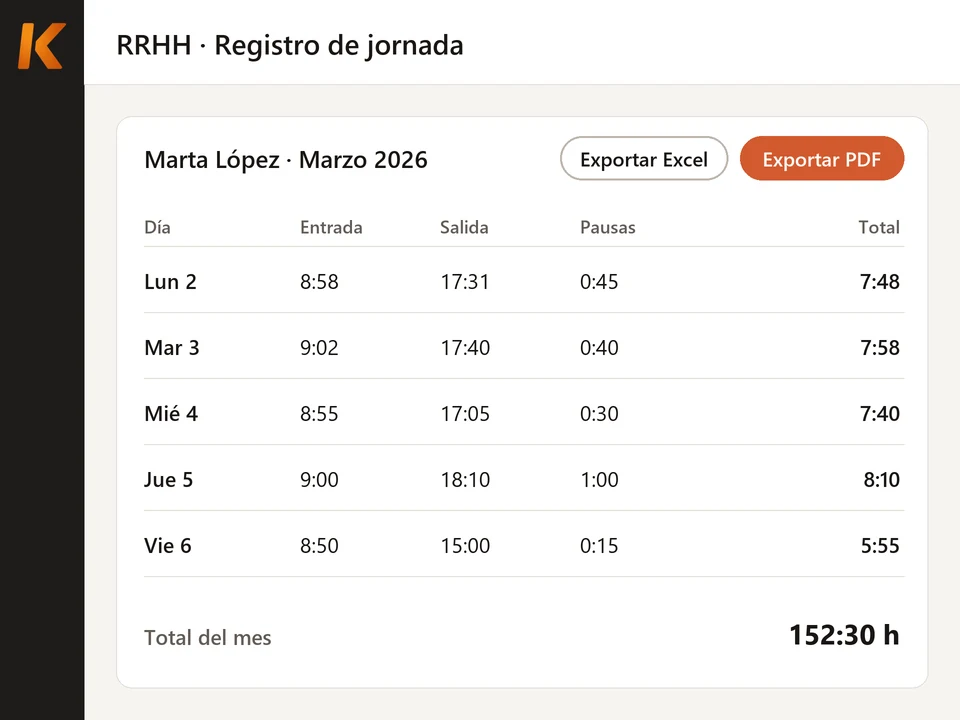Click entry time 8:58 for Lun 2
The image size is (960, 720).
pos(319,282)
